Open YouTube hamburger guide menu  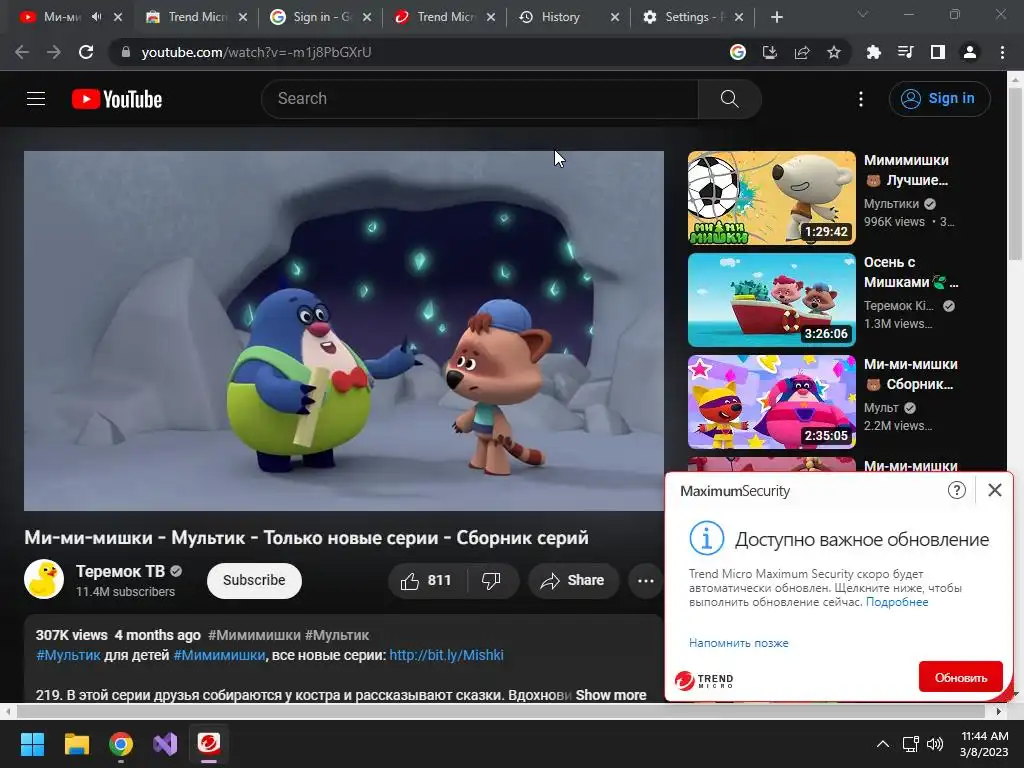(x=36, y=99)
